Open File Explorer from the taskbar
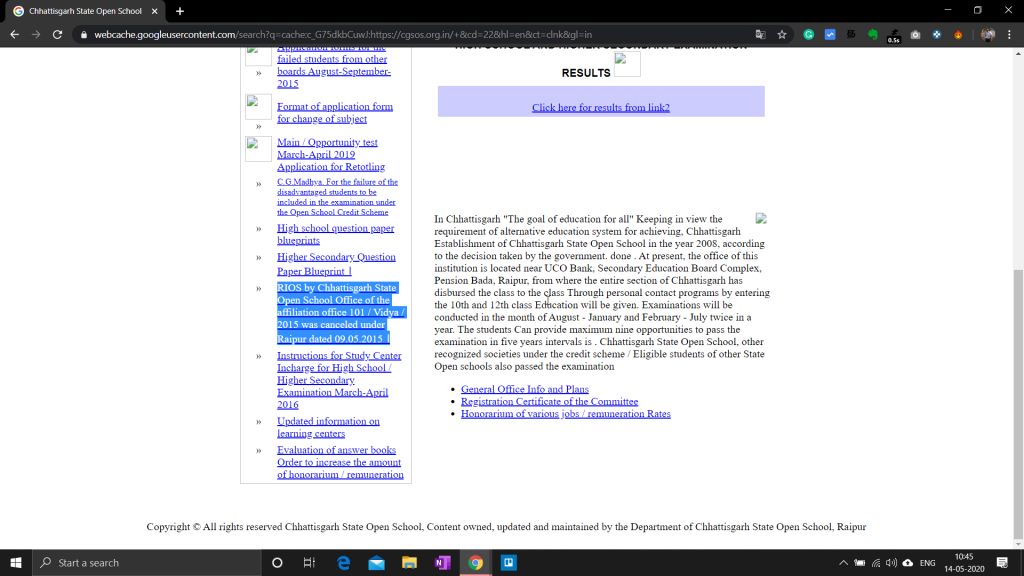Screen dimensions: 1024x576 click(x=409, y=562)
